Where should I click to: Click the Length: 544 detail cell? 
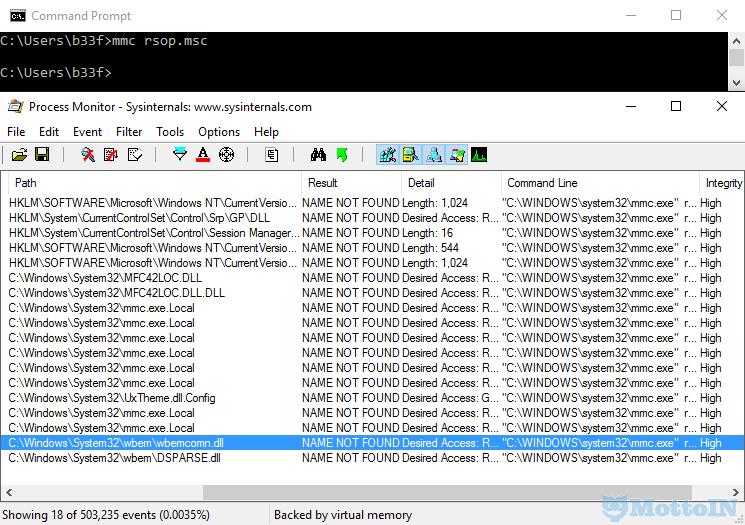click(x=430, y=248)
